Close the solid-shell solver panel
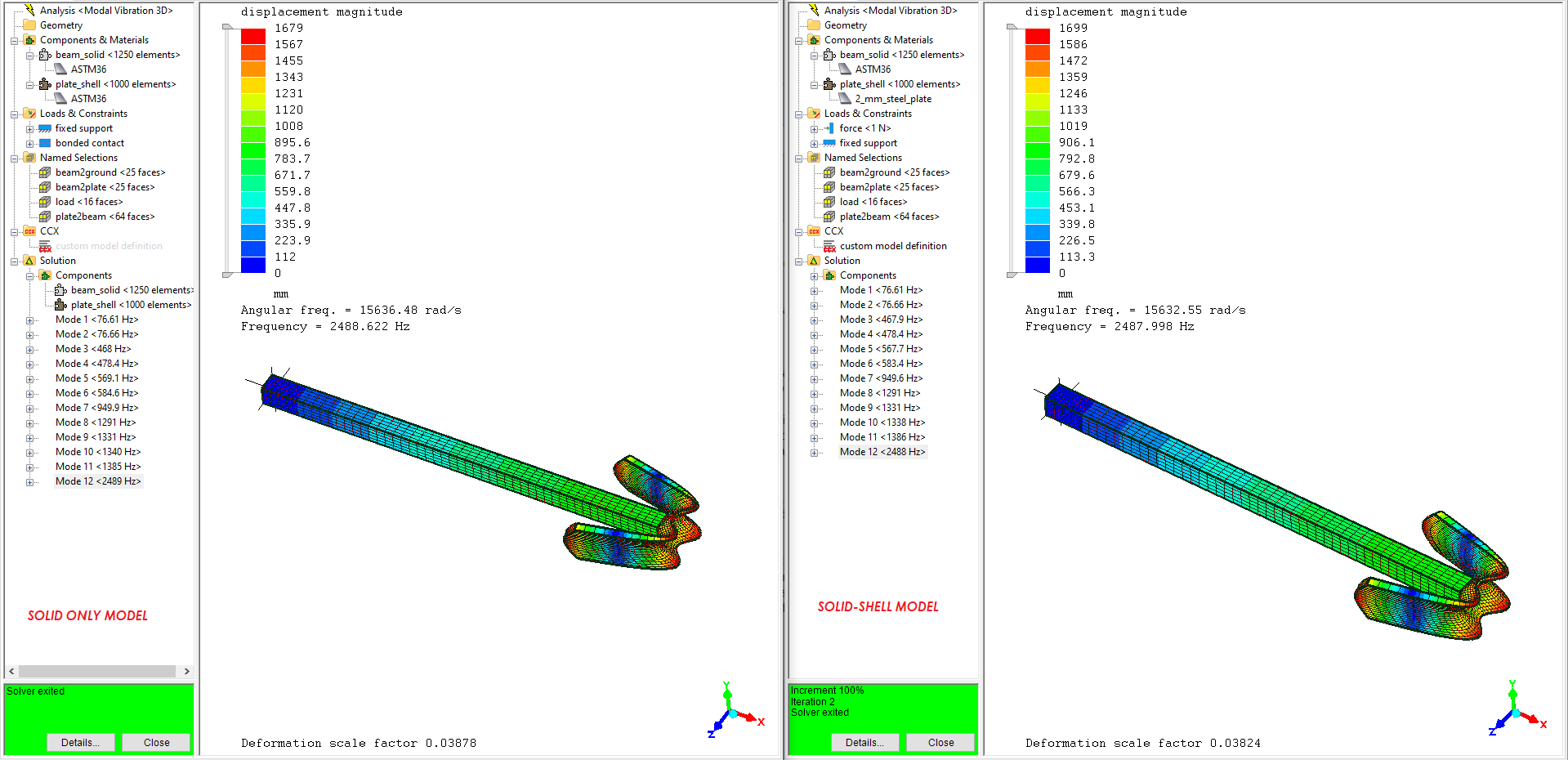Viewport: 1568px width, 760px height. tap(941, 742)
